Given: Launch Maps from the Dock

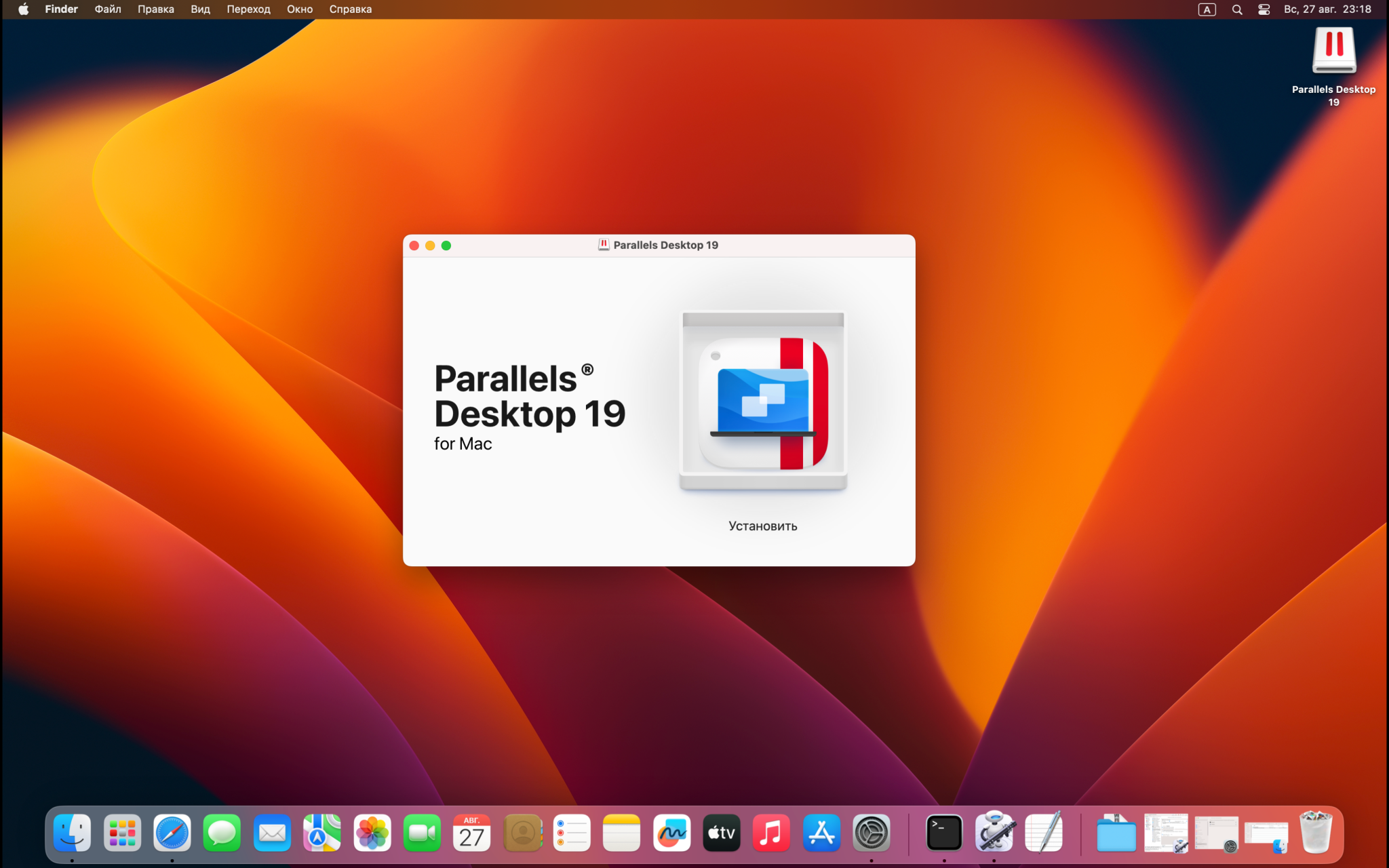Looking at the screenshot, I should (322, 833).
